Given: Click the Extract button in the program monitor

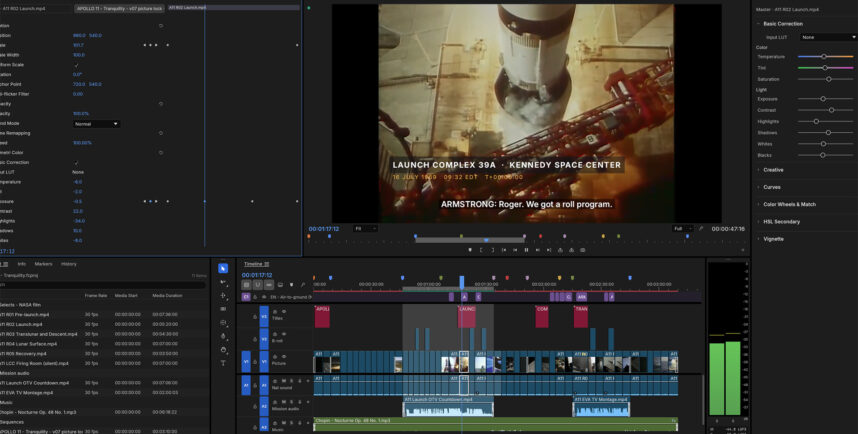Looking at the screenshot, I should (x=571, y=250).
